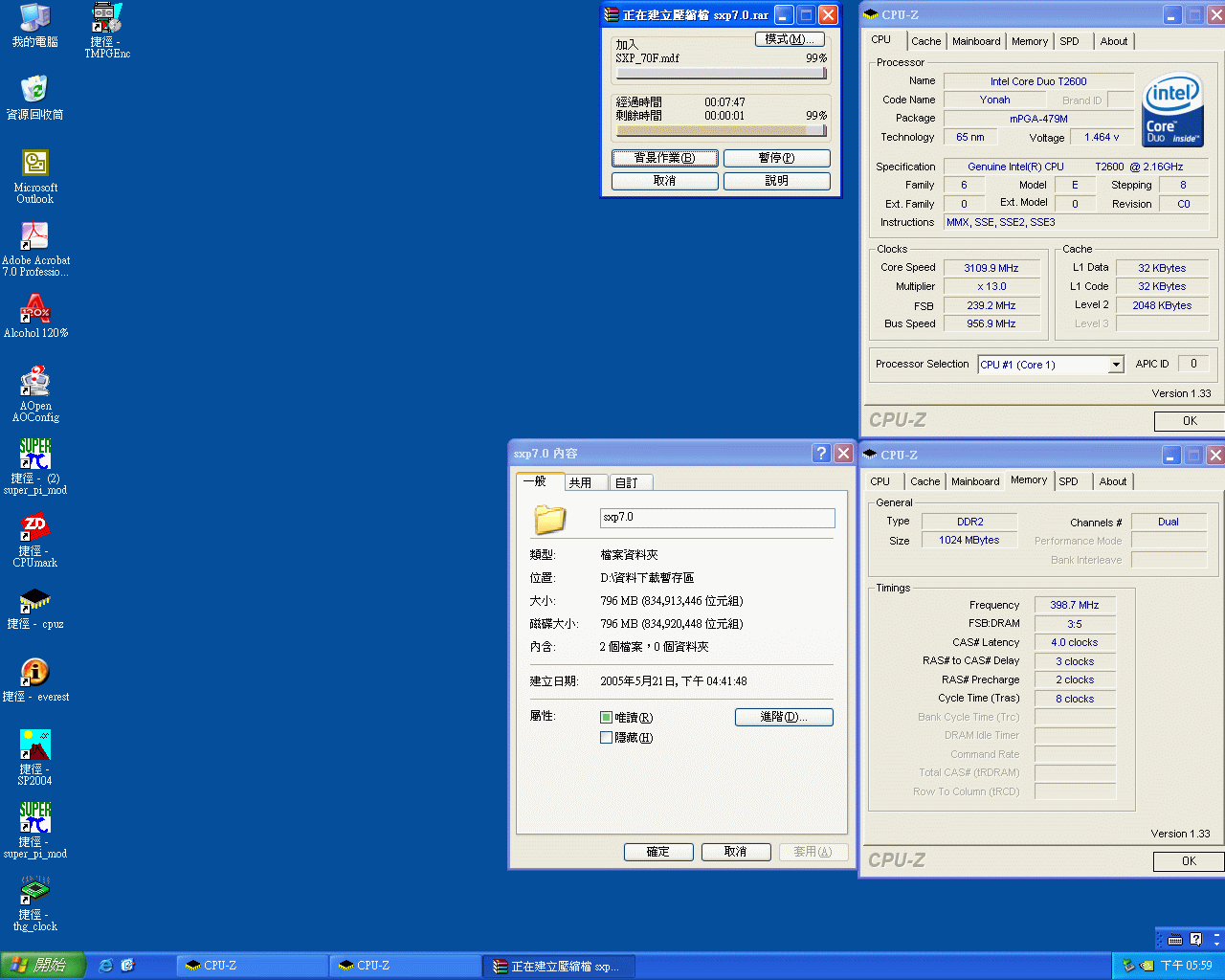
Task: Open AOpen AOConfig desktop icon
Action: coord(35,380)
